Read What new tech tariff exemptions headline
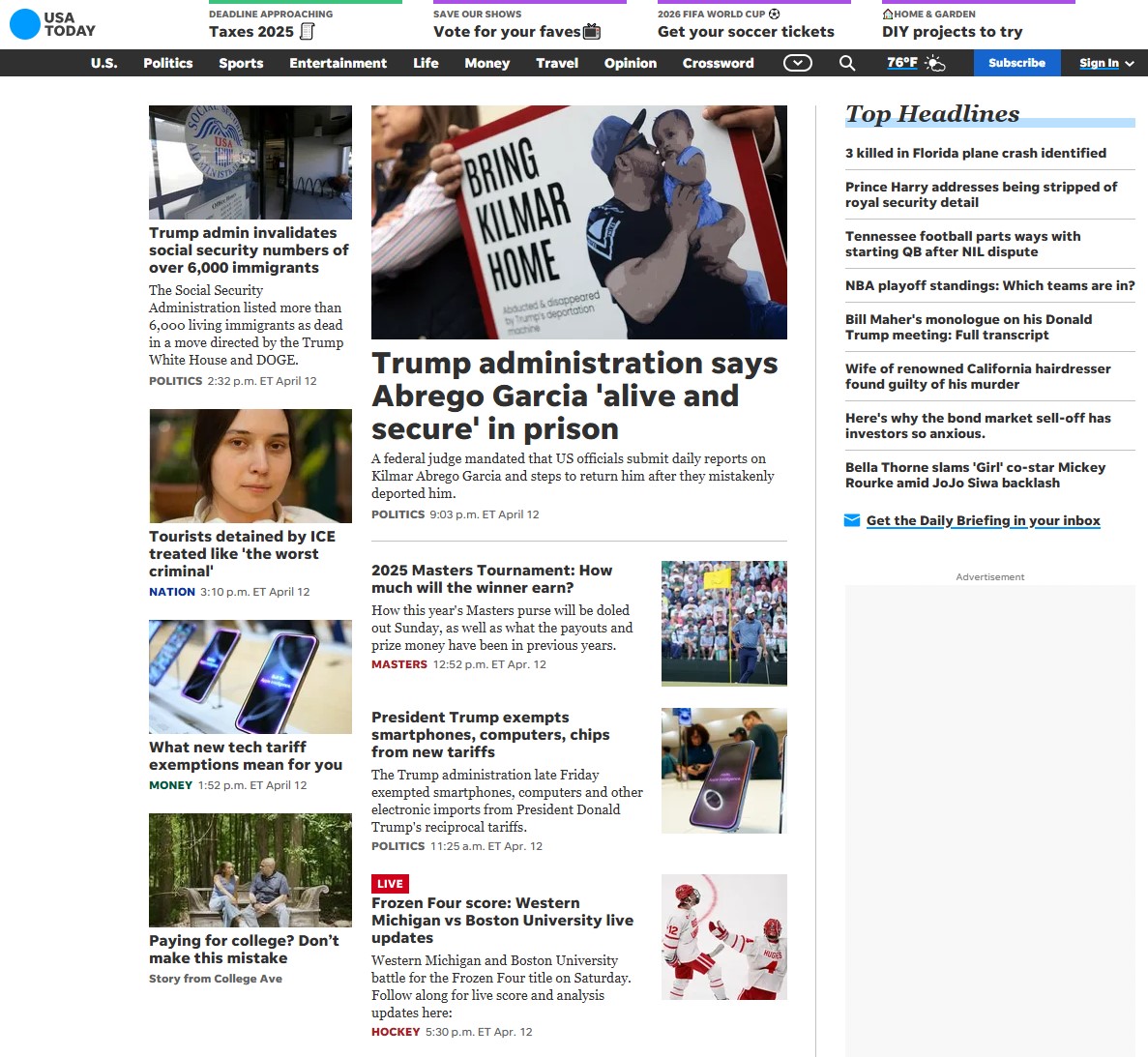This screenshot has width=1148, height=1057. (246, 756)
